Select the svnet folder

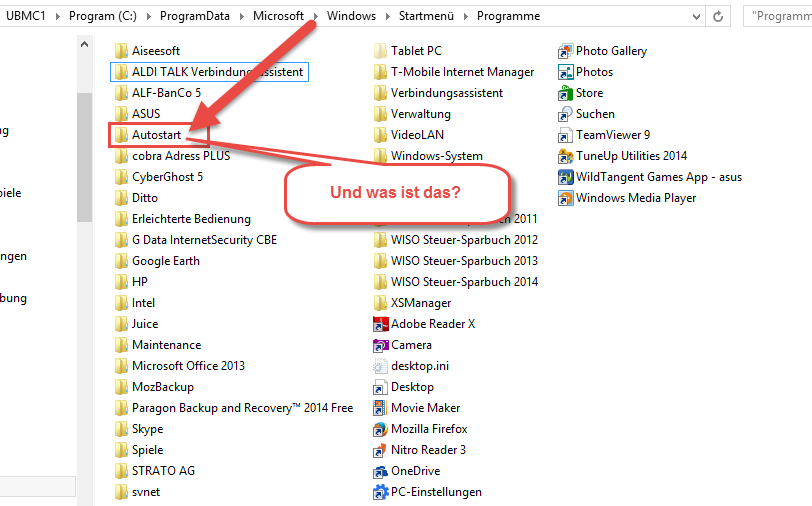click(138, 492)
